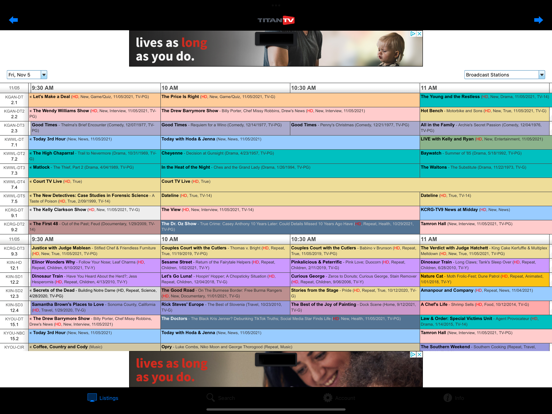This screenshot has width=552, height=414.
Task: Open KCRG-TV9 News at Midday listing
Action: click(x=486, y=213)
